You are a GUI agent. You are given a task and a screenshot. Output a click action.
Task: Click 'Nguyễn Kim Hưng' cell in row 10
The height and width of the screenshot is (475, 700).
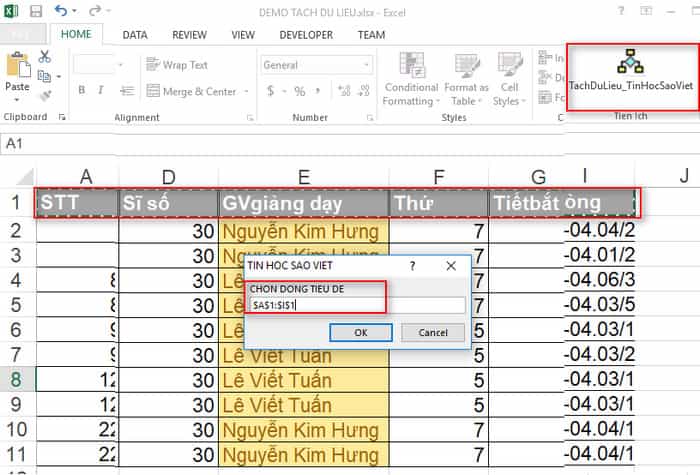304,430
